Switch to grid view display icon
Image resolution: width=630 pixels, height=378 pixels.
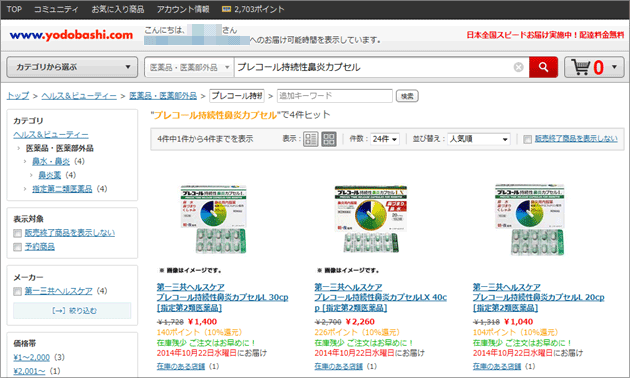pos(329,139)
